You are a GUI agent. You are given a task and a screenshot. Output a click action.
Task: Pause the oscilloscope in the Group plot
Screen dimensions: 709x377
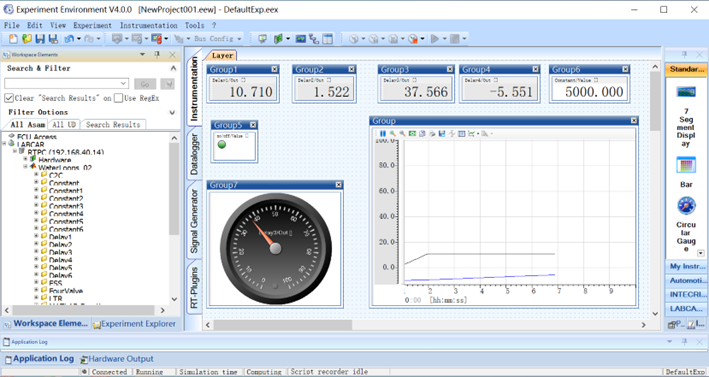point(383,133)
